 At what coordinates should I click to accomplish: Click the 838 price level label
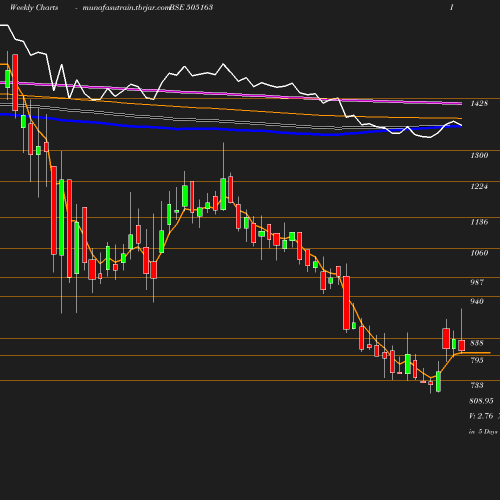click(x=477, y=343)
